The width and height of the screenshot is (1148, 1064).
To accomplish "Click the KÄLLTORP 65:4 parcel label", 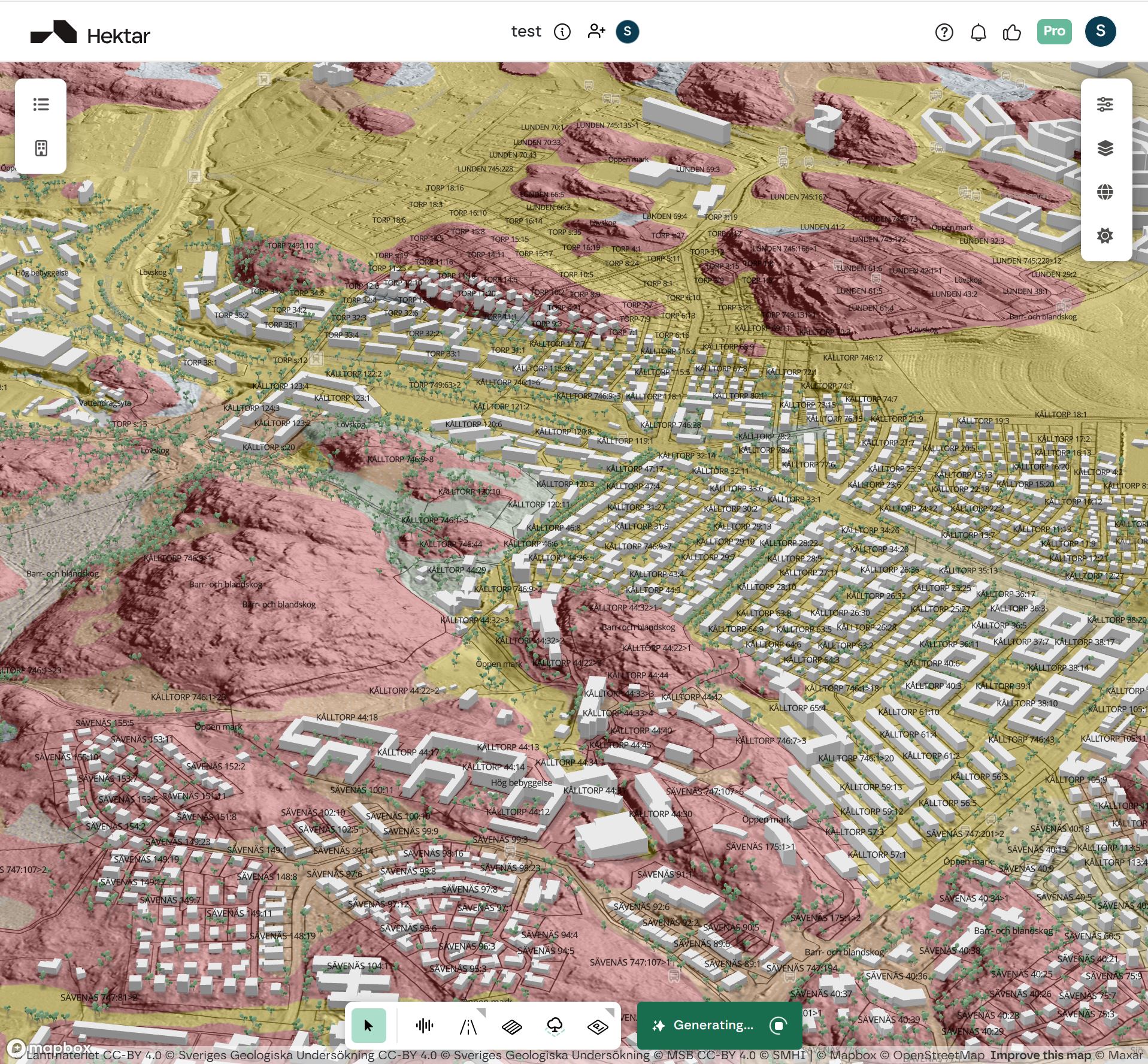I will point(797,708).
